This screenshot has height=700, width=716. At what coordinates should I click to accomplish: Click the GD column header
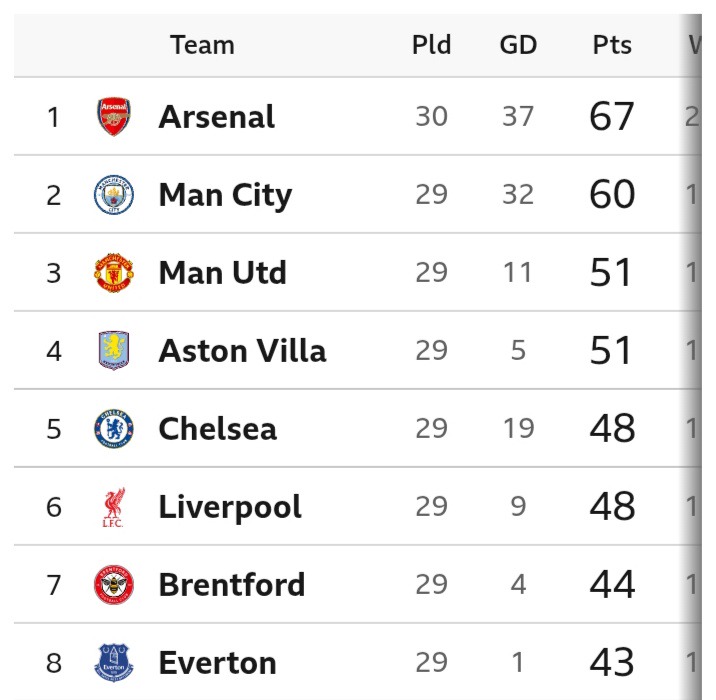518,45
